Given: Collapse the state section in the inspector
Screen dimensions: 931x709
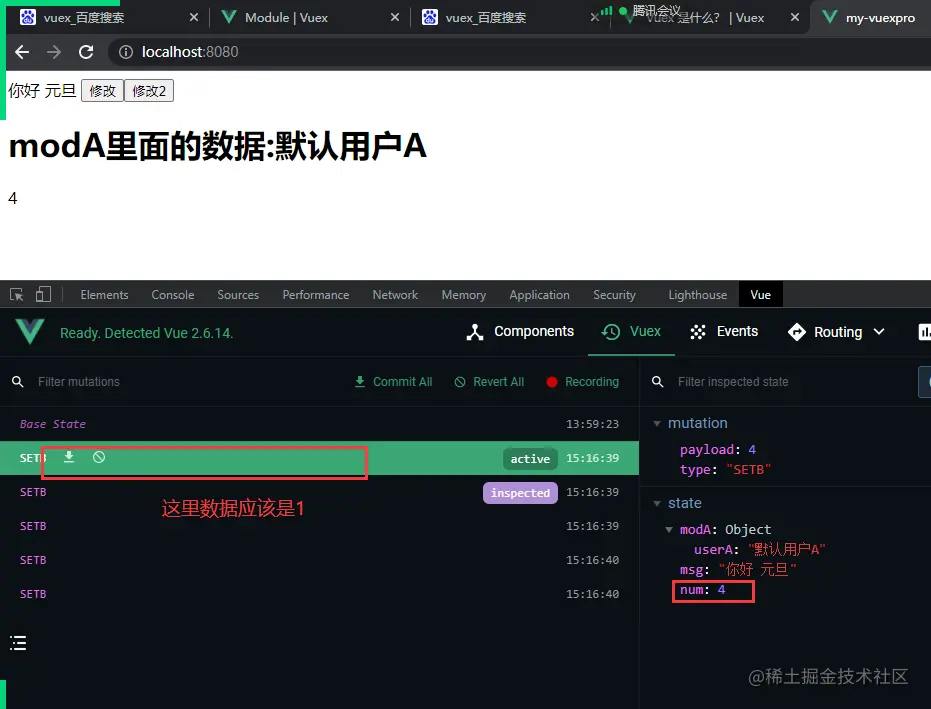Looking at the screenshot, I should click(x=657, y=503).
